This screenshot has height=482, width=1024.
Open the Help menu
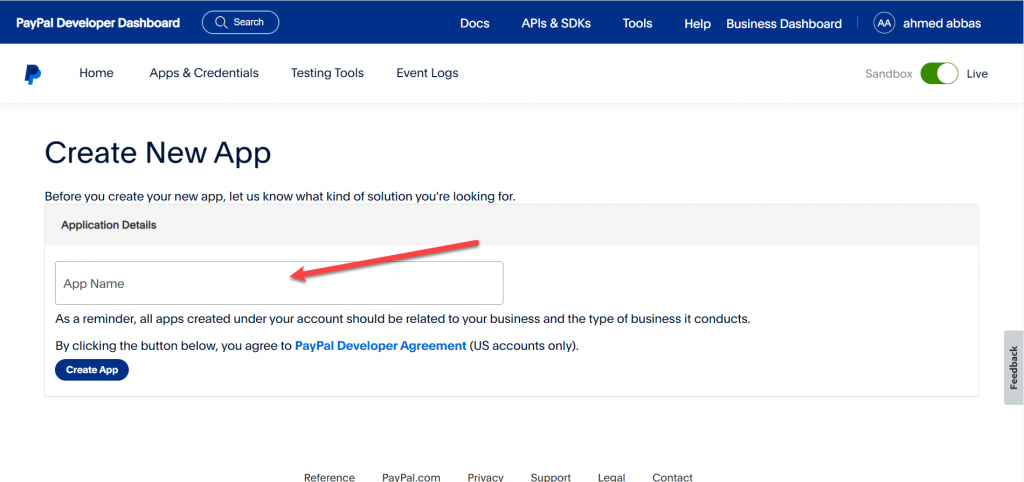pos(697,24)
